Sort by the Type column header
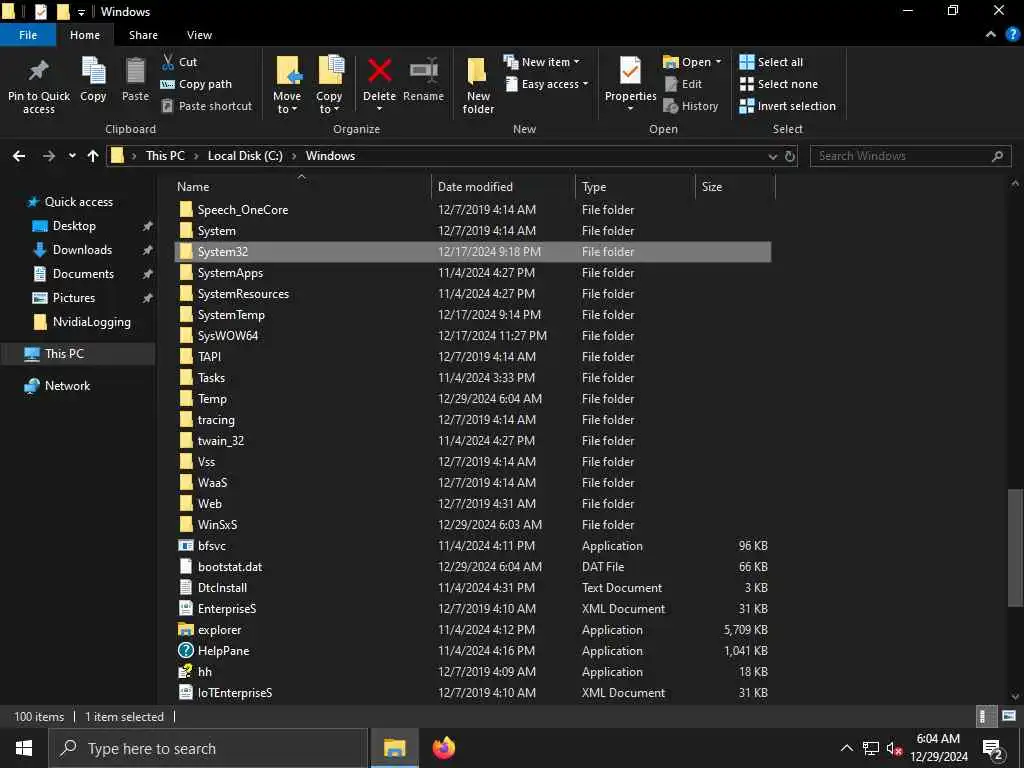1024x768 pixels. [x=635, y=187]
